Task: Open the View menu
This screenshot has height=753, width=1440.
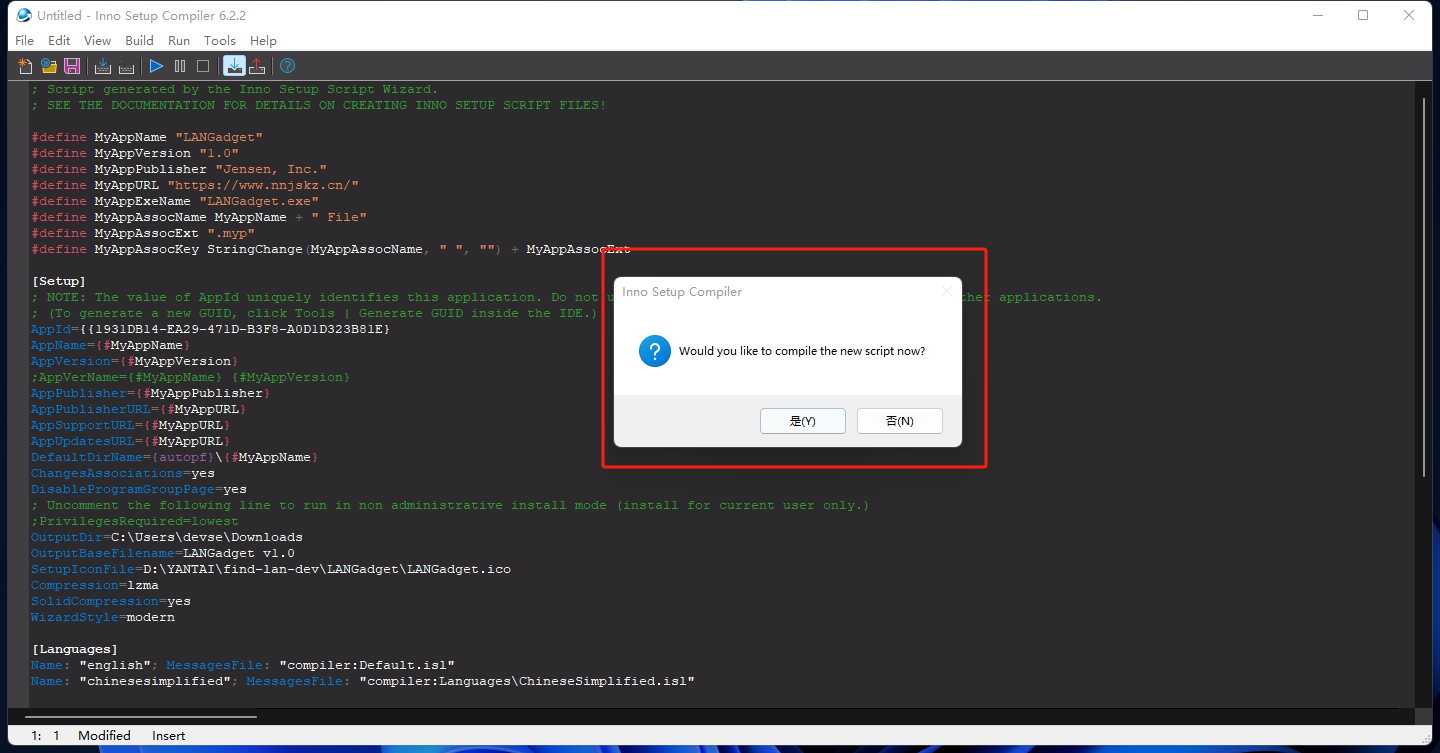Action: coord(98,40)
